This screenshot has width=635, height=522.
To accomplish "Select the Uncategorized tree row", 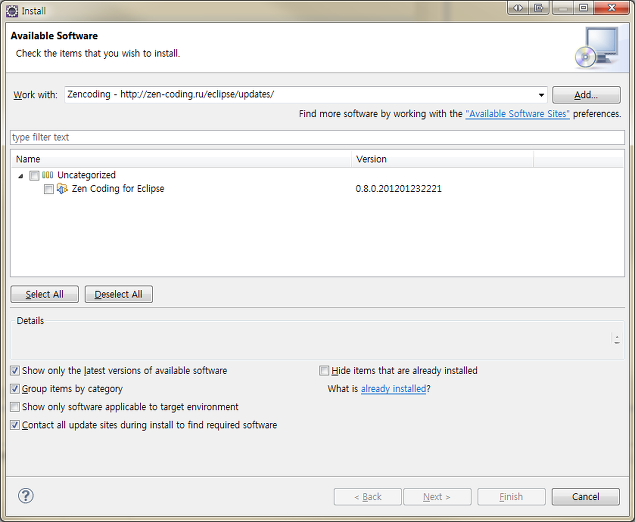I will [x=318, y=175].
